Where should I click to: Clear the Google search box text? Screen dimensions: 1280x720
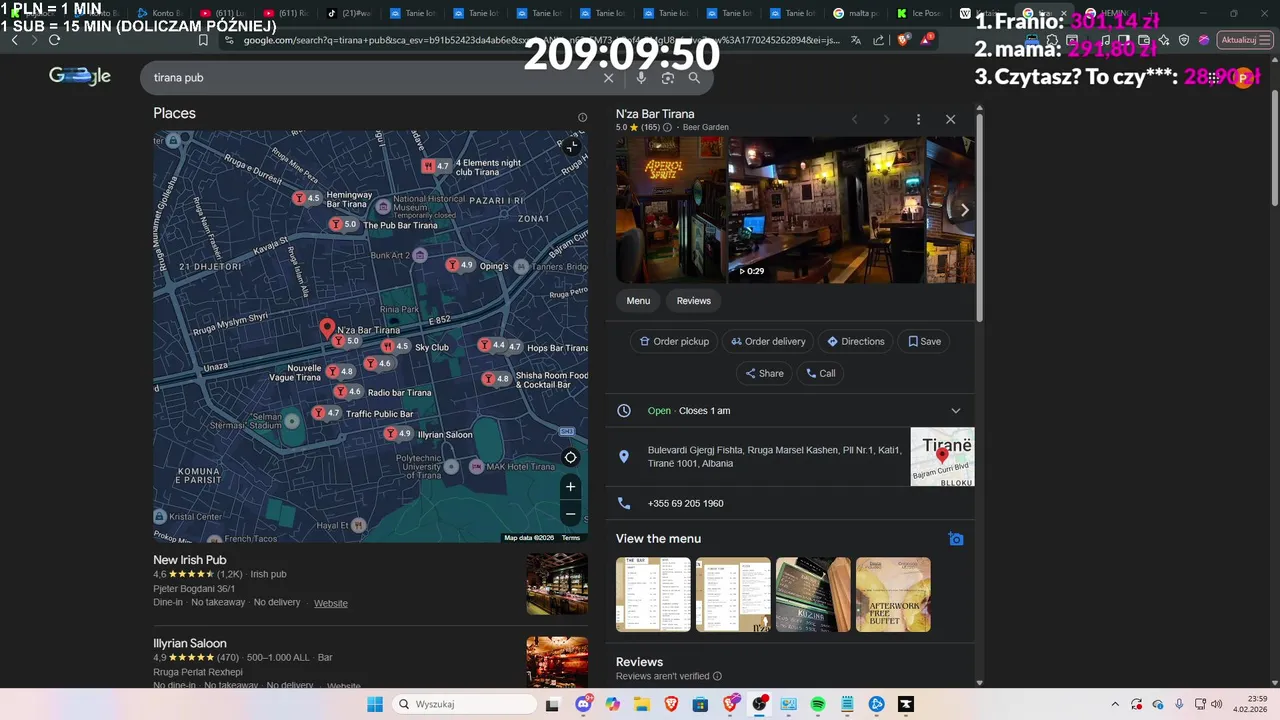(608, 78)
